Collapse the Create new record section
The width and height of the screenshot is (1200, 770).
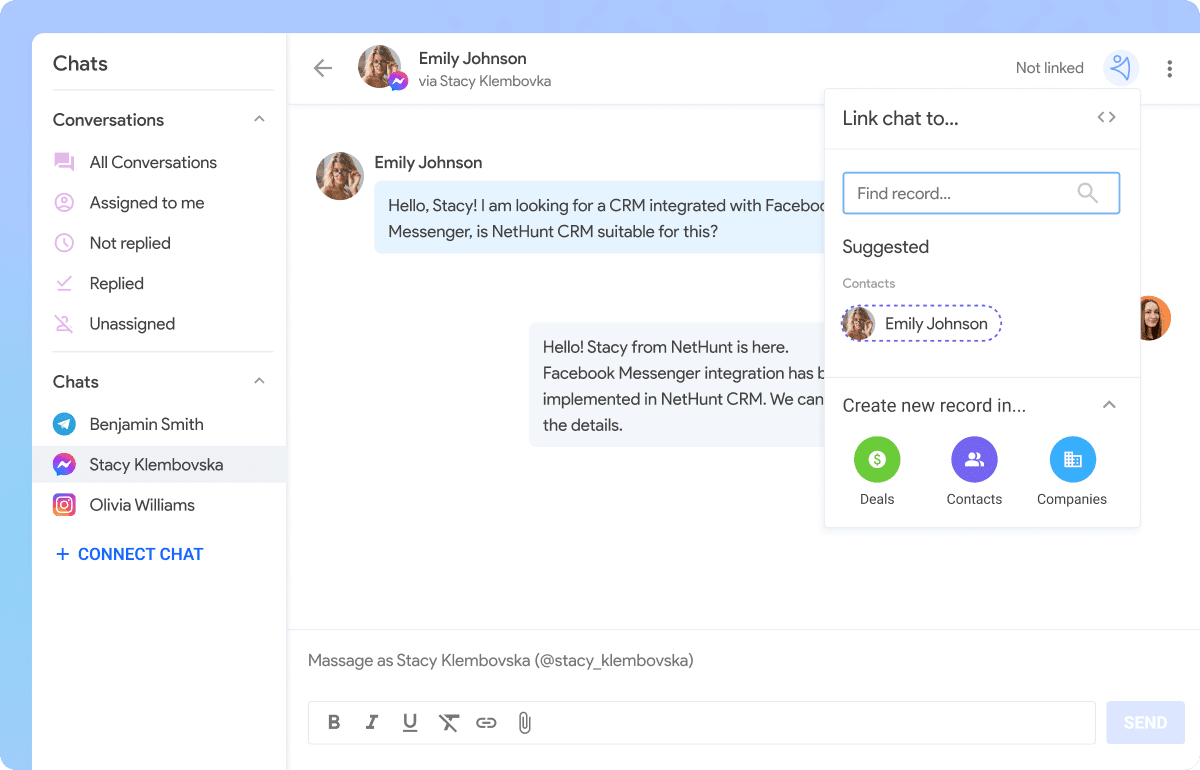tap(1108, 405)
